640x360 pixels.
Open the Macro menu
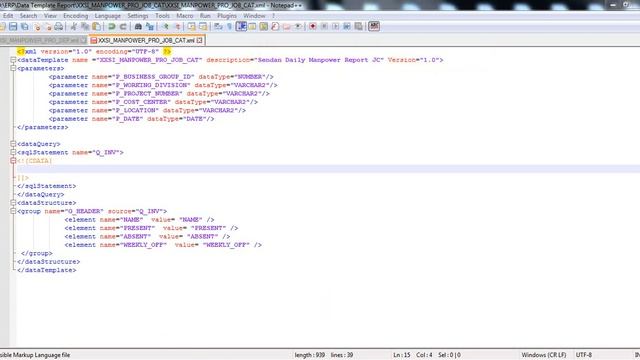click(184, 16)
